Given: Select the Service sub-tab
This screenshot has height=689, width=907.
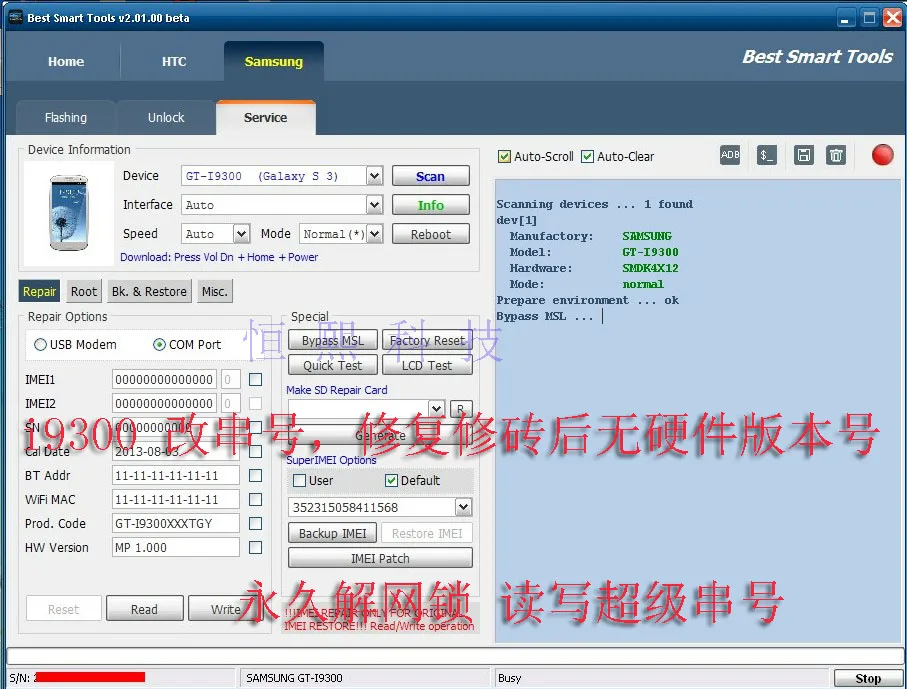Looking at the screenshot, I should point(266,117).
